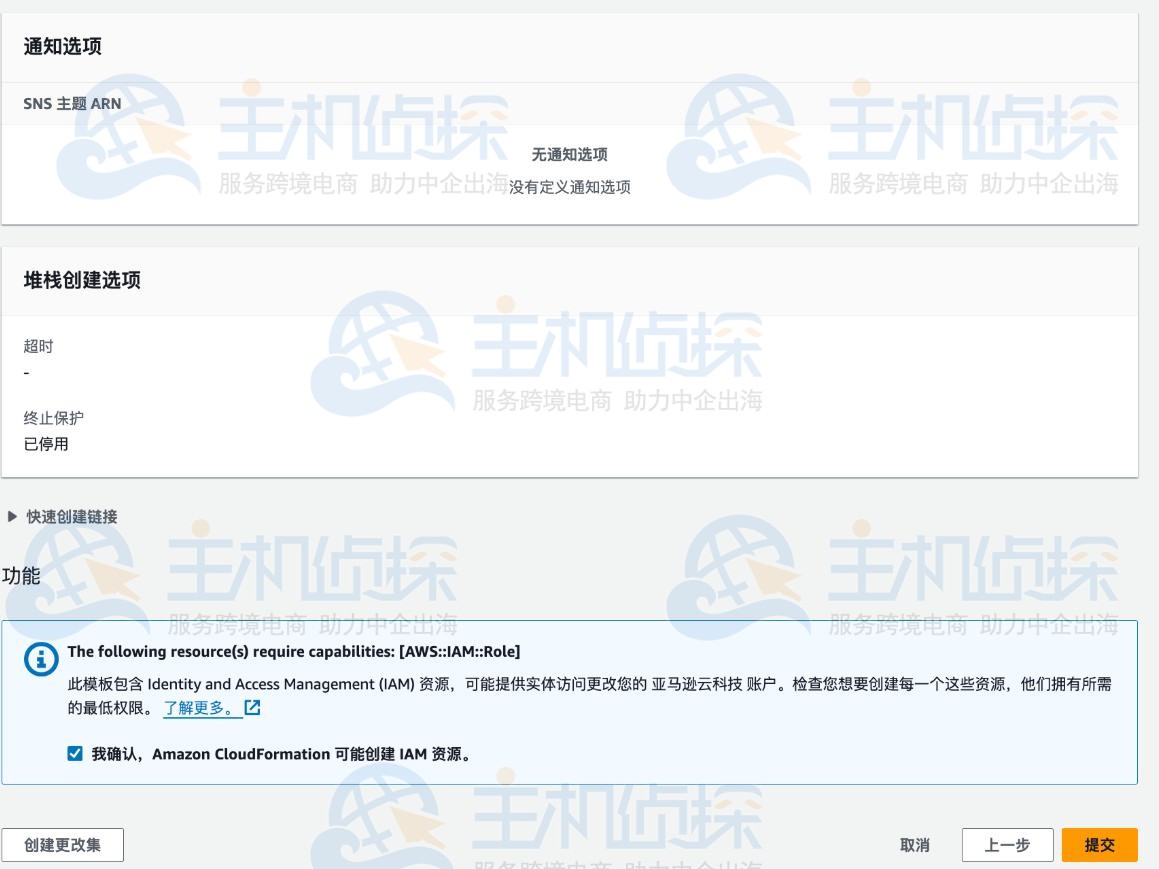Image resolution: width=1159 pixels, height=869 pixels.
Task: Click the 没有定义通知选项 message
Action: tap(569, 187)
